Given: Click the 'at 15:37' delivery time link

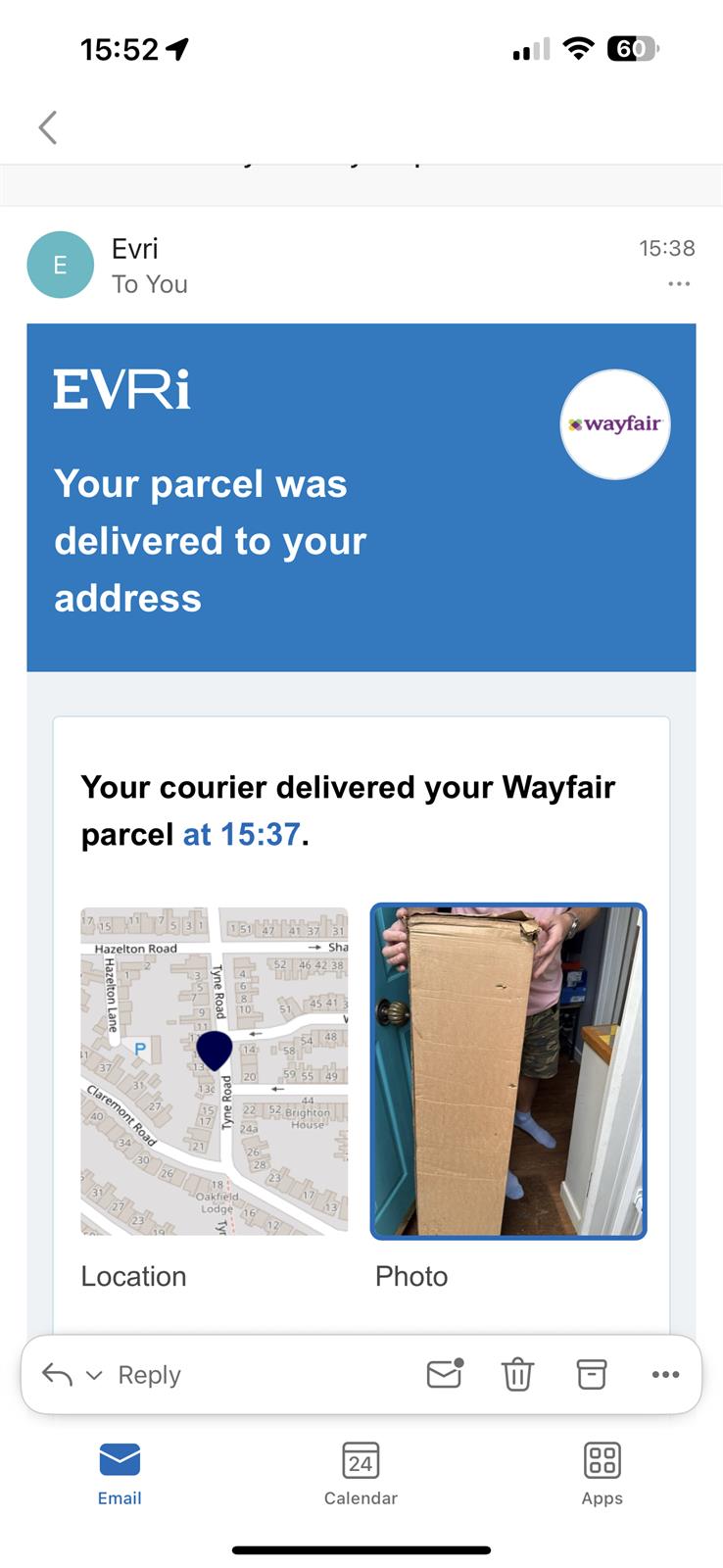Looking at the screenshot, I should (241, 834).
